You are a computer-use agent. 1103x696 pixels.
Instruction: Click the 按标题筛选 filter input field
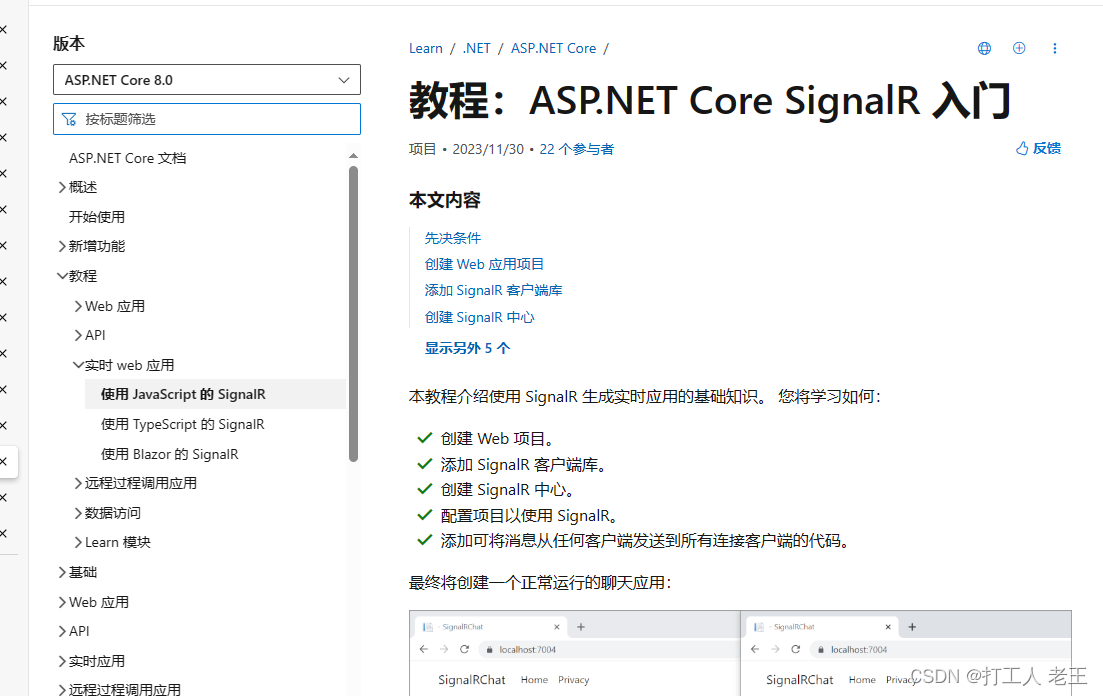point(207,119)
